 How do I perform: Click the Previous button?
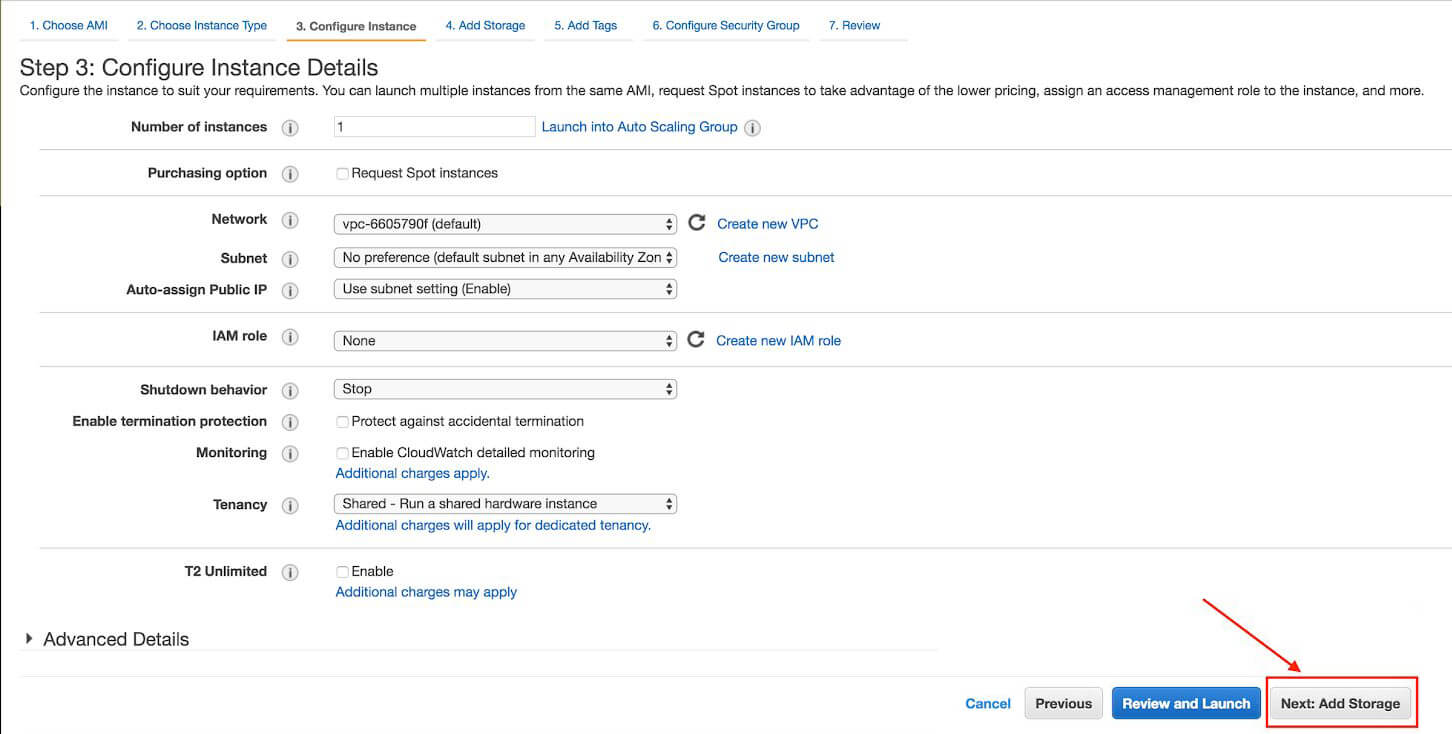click(1064, 703)
